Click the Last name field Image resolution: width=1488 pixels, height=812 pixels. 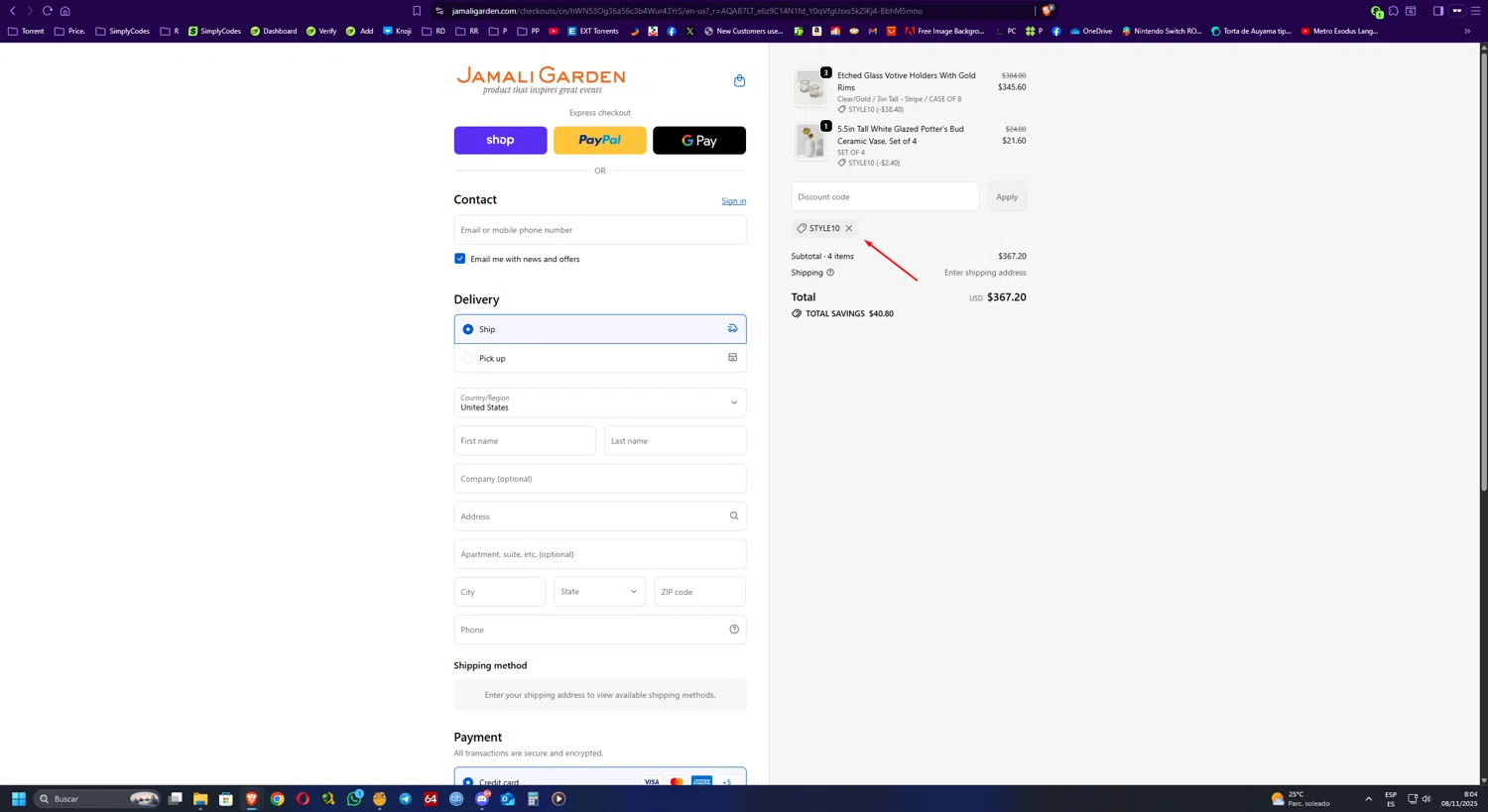(676, 440)
